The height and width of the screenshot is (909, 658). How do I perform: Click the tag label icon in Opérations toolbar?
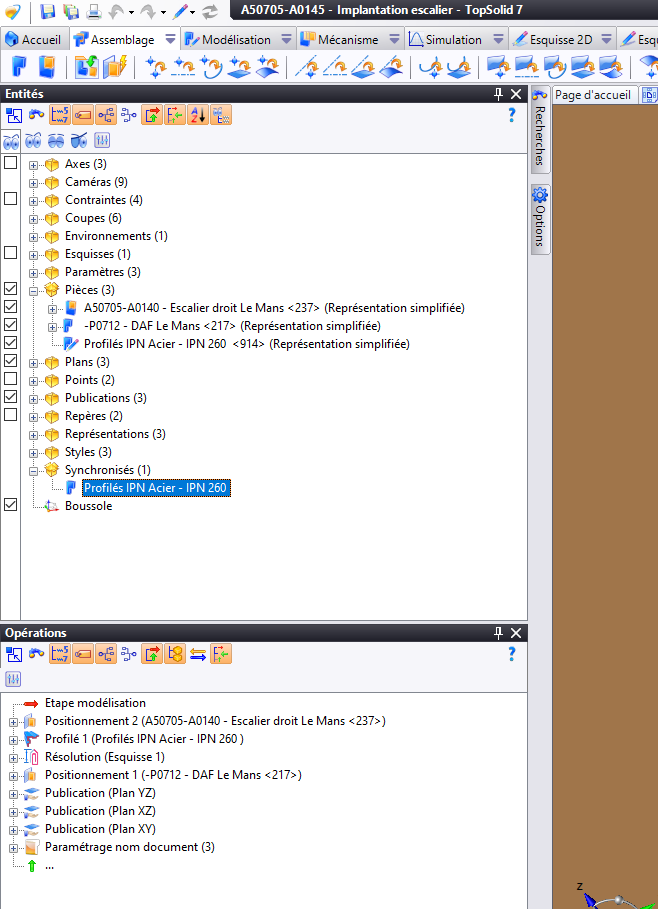coord(83,654)
